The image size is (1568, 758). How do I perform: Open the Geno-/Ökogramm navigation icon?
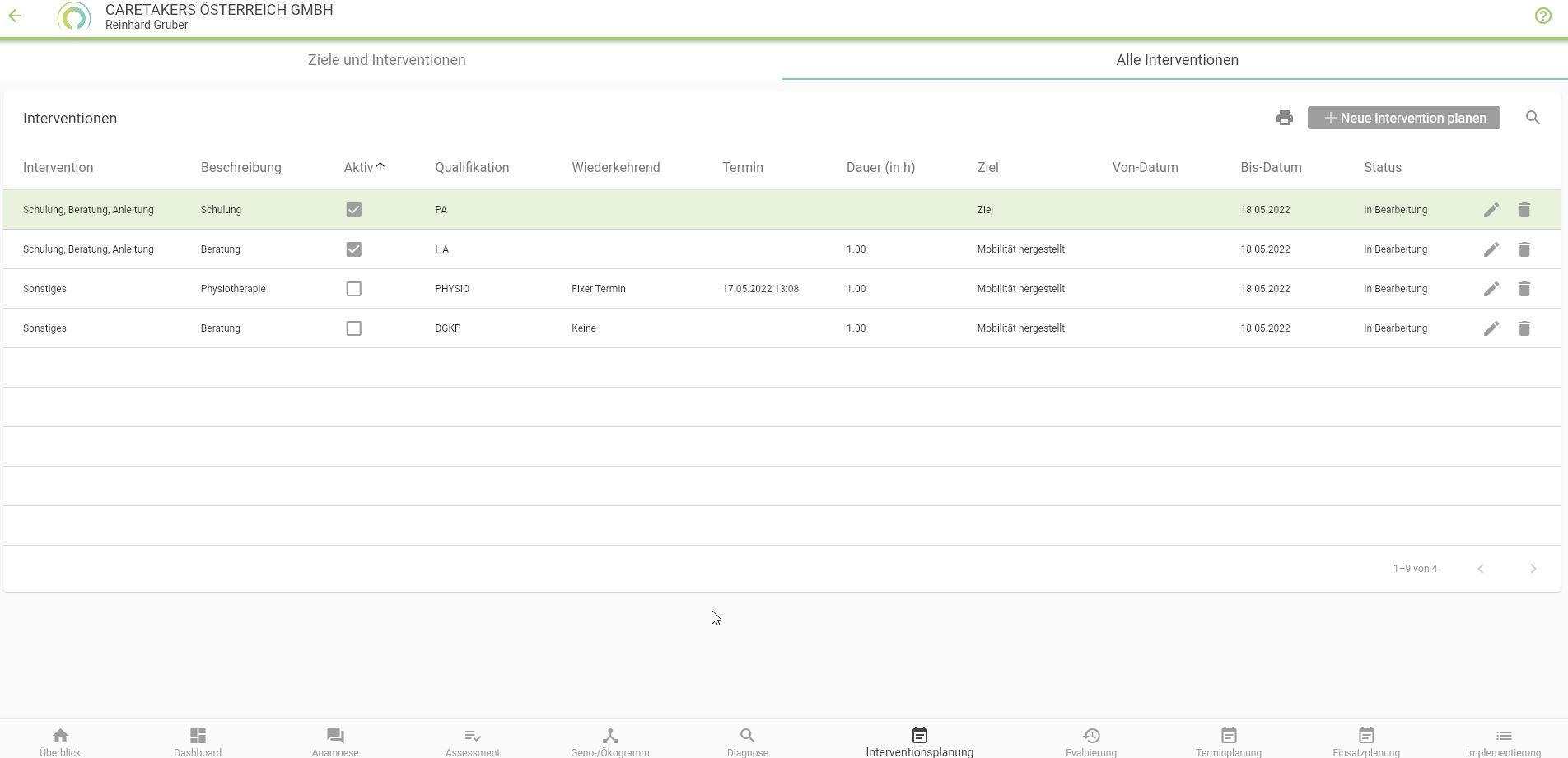(609, 736)
